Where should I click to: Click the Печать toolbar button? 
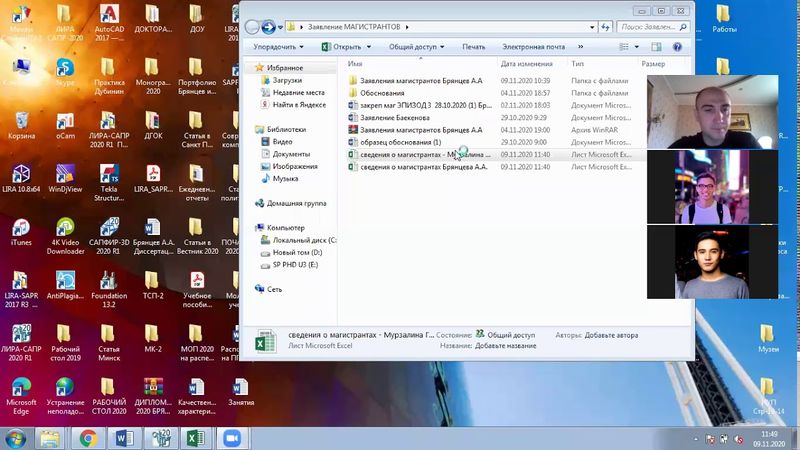(474, 46)
